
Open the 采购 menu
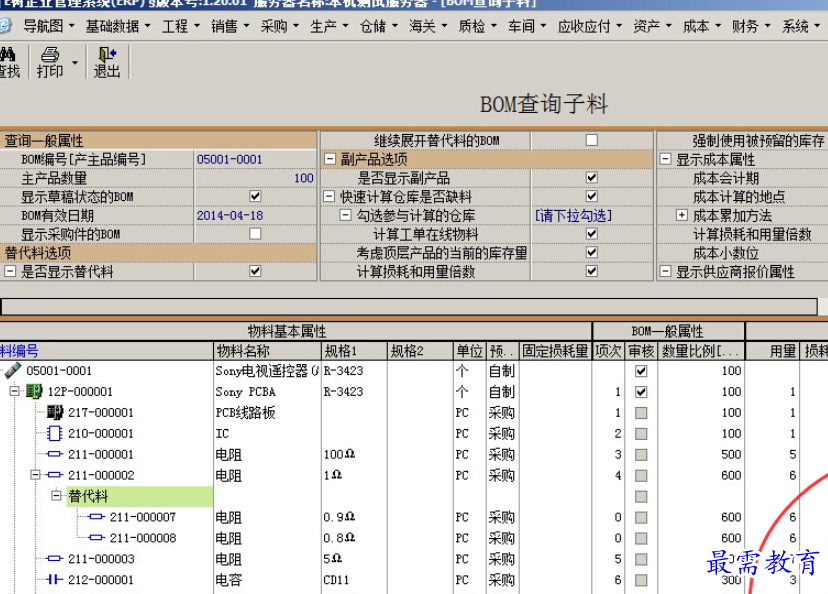point(280,26)
